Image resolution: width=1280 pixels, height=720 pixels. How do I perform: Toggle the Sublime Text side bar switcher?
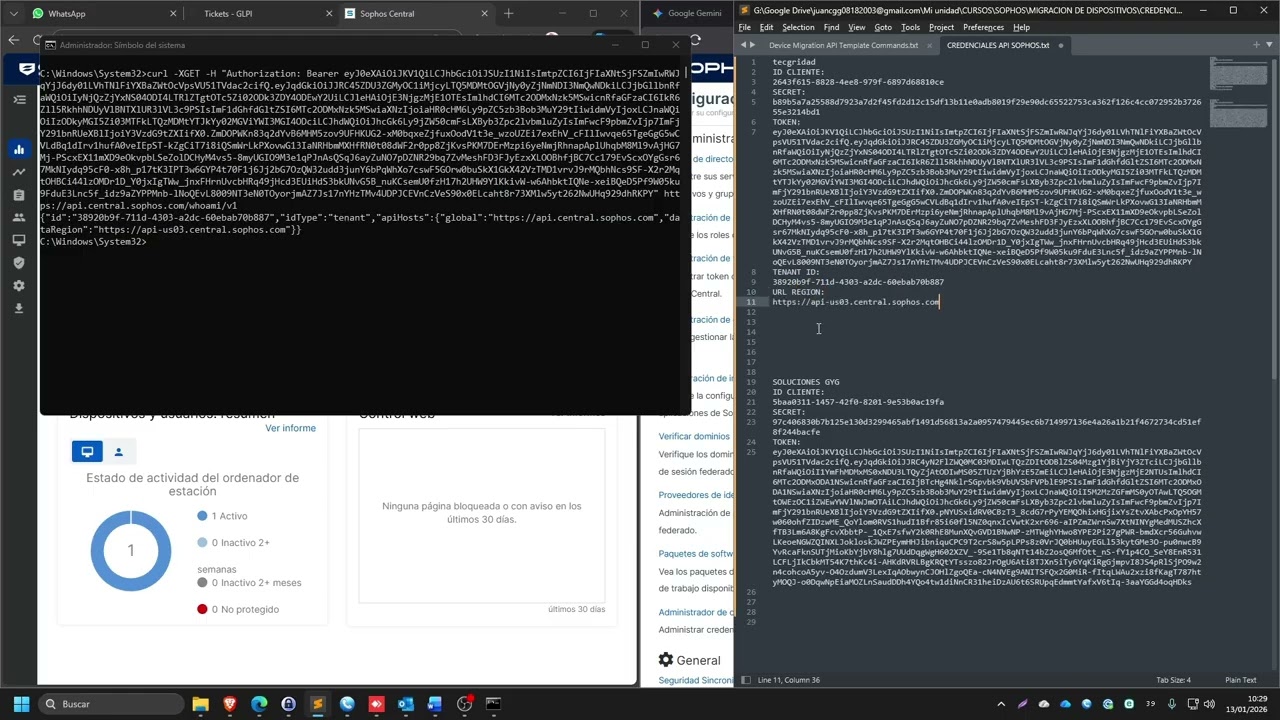click(x=745, y=680)
